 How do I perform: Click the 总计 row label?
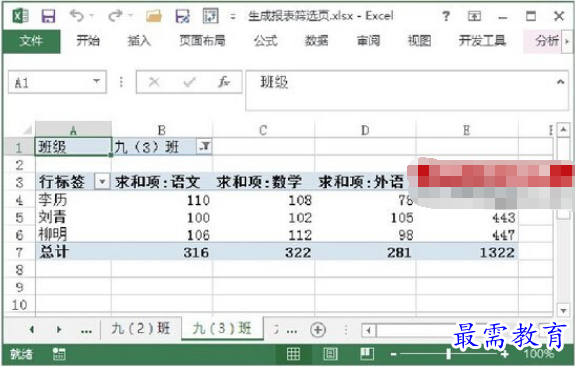coord(73,252)
